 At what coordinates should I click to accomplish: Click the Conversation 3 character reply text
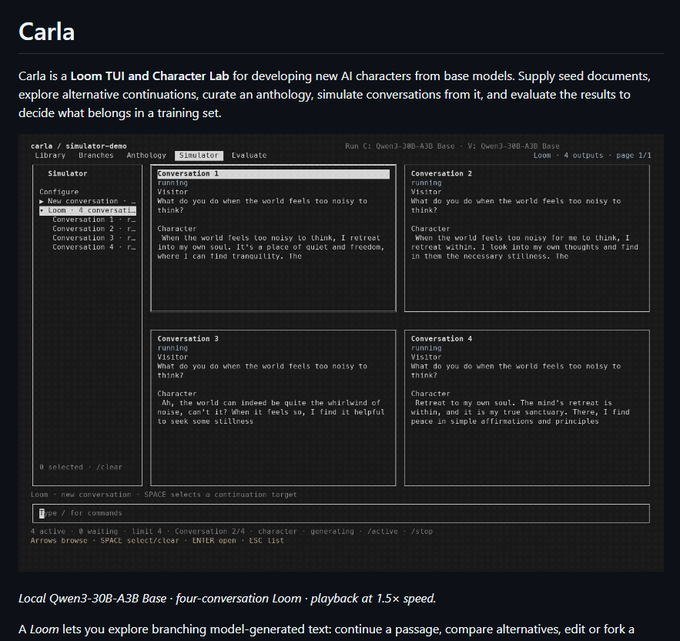(271, 412)
